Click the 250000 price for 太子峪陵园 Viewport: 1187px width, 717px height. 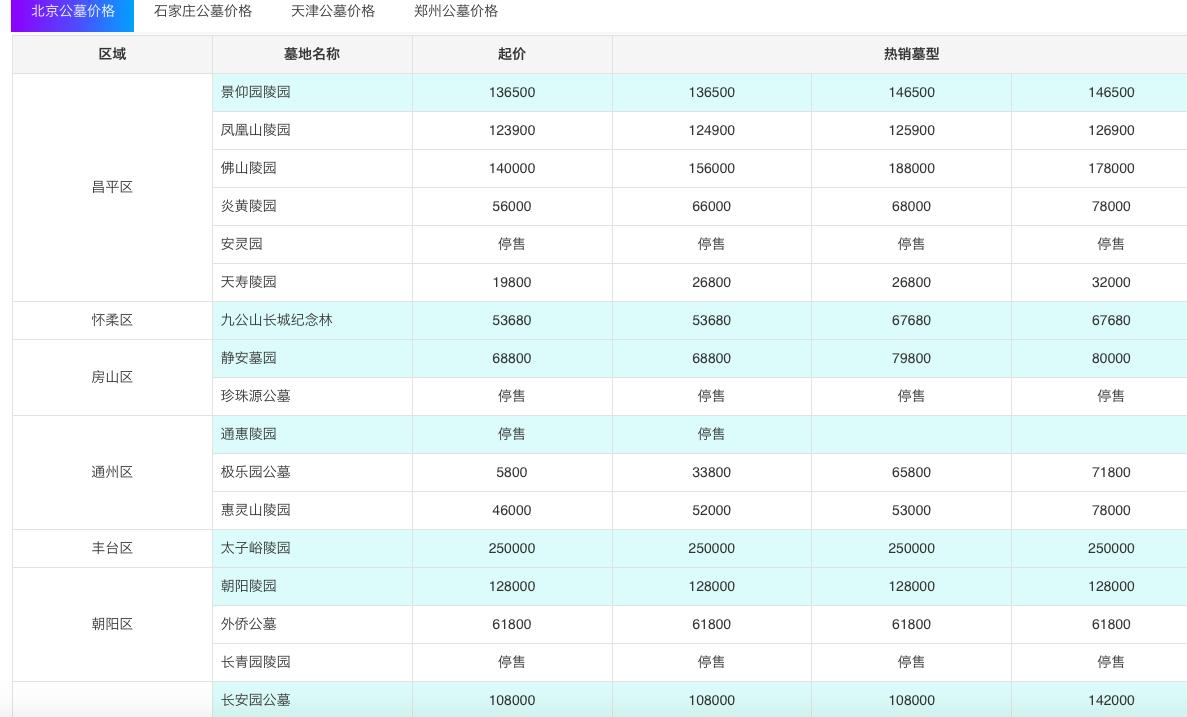pos(511,548)
